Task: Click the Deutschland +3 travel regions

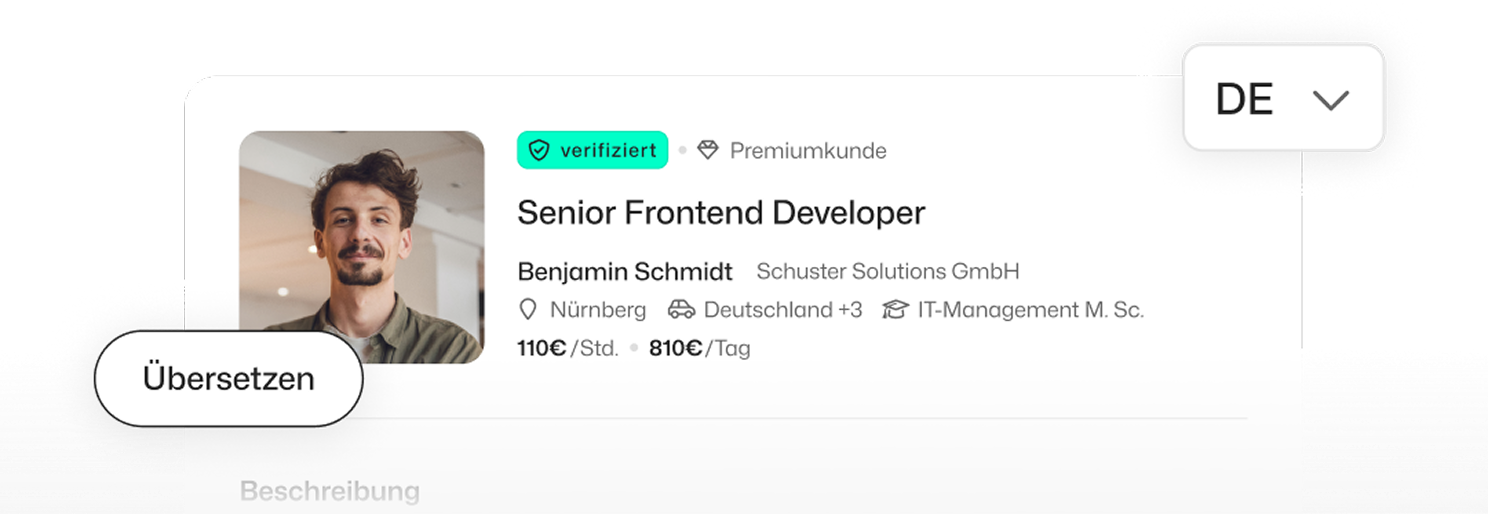Action: coord(782,310)
